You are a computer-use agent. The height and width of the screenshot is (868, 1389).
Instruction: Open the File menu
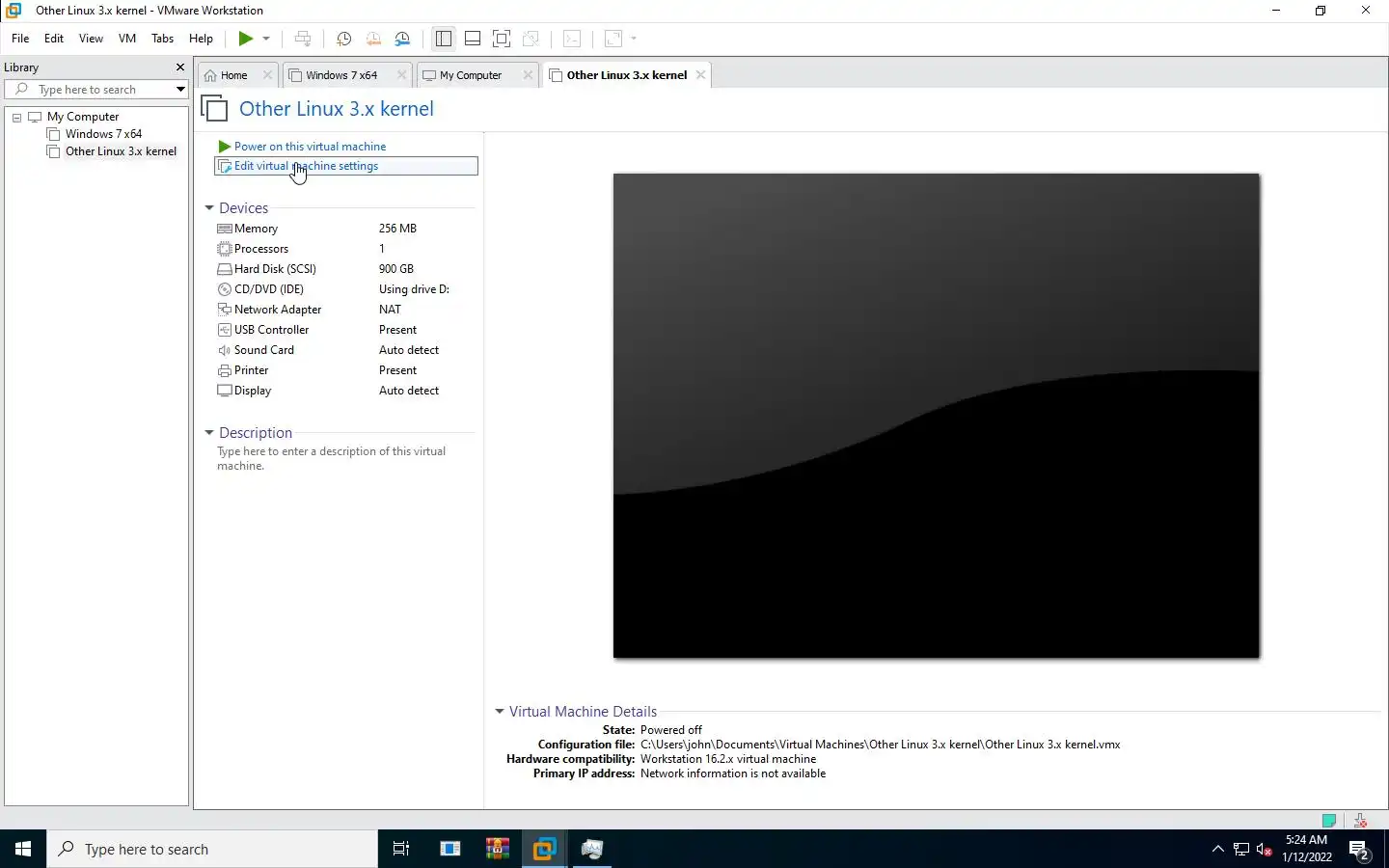click(20, 39)
